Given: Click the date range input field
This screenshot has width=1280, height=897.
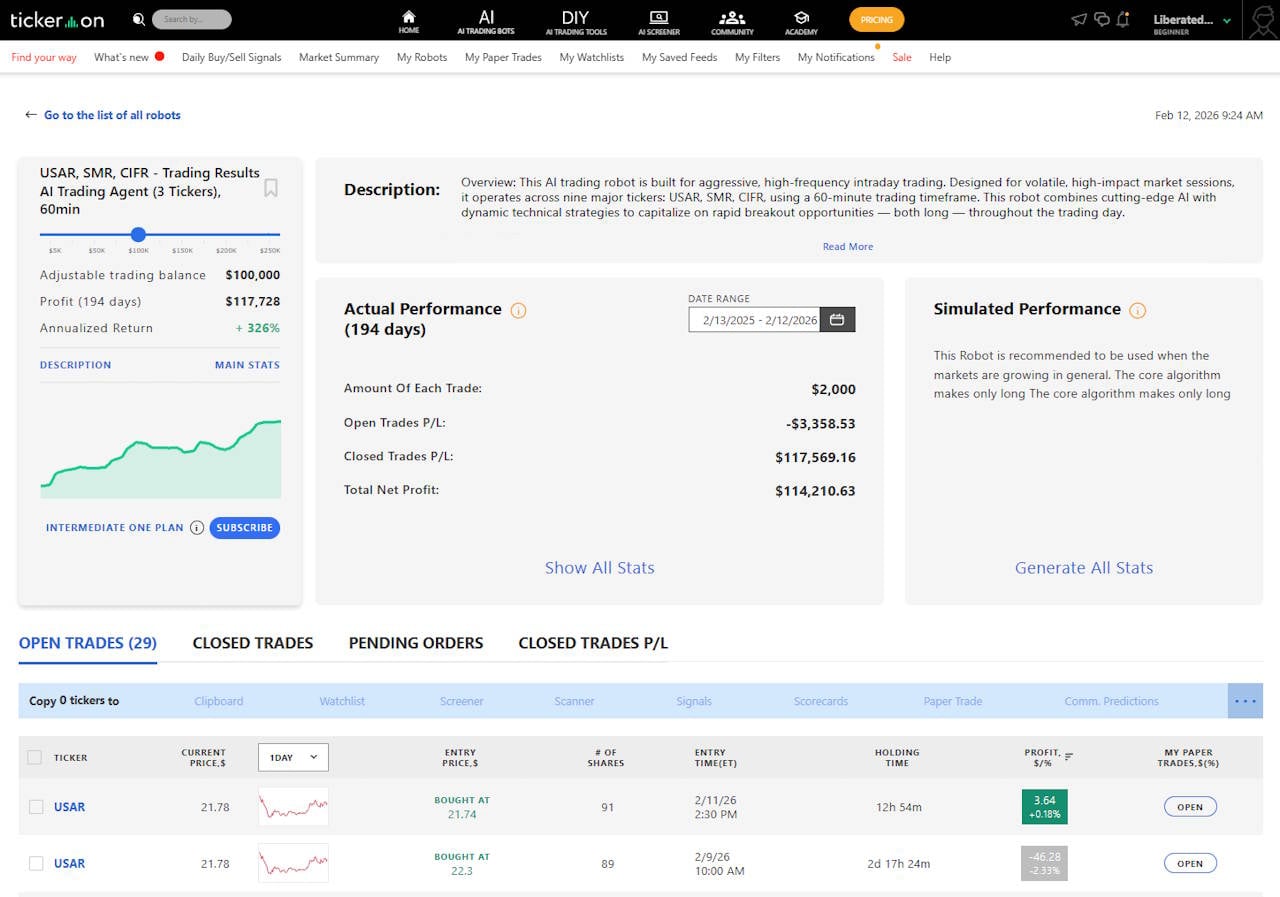Looking at the screenshot, I should pos(754,320).
